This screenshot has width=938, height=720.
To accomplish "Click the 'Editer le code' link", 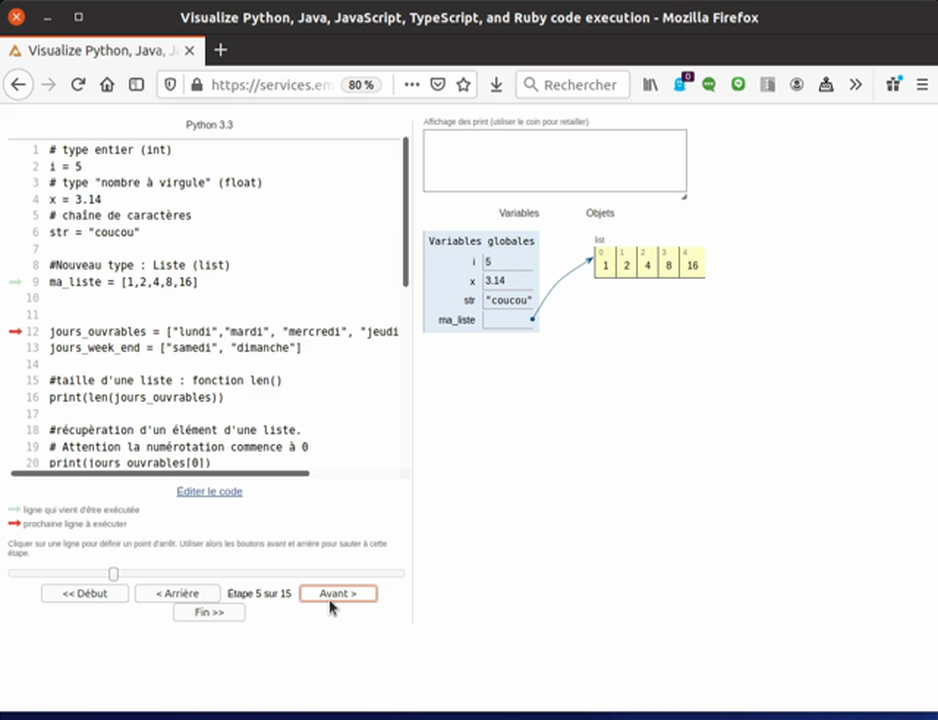I will [209, 491].
